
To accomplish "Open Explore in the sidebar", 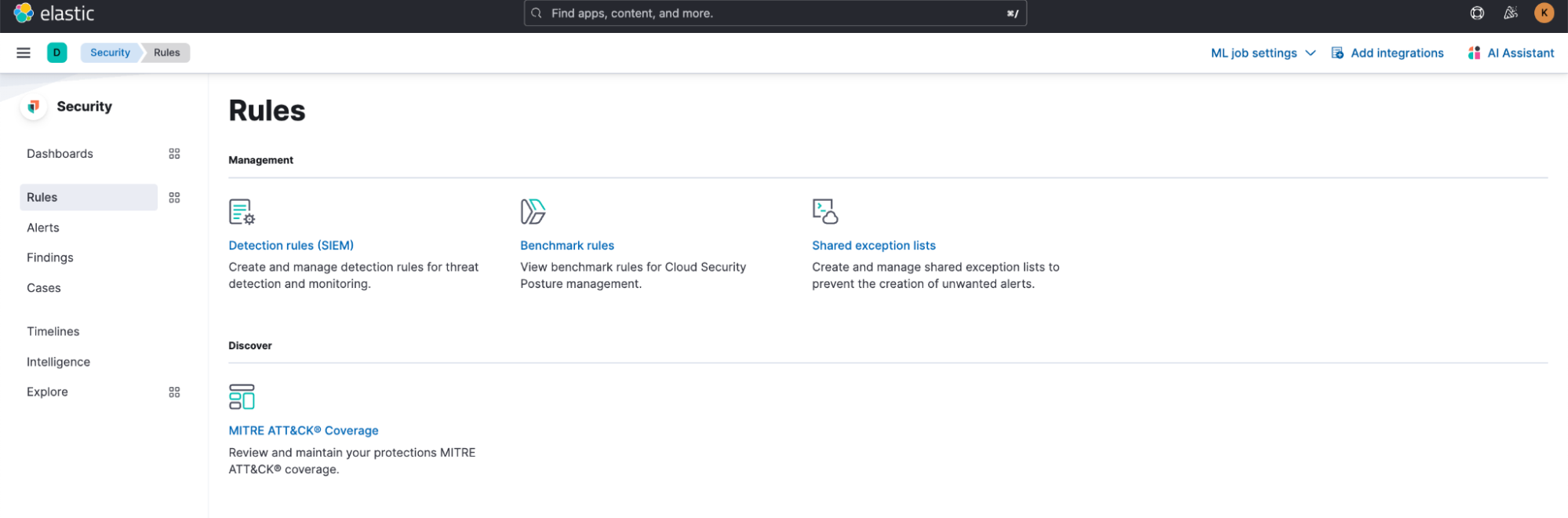I will coord(47,392).
